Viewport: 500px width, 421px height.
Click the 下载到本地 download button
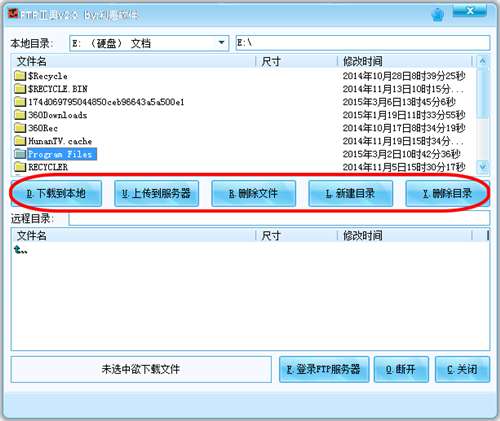click(x=56, y=193)
